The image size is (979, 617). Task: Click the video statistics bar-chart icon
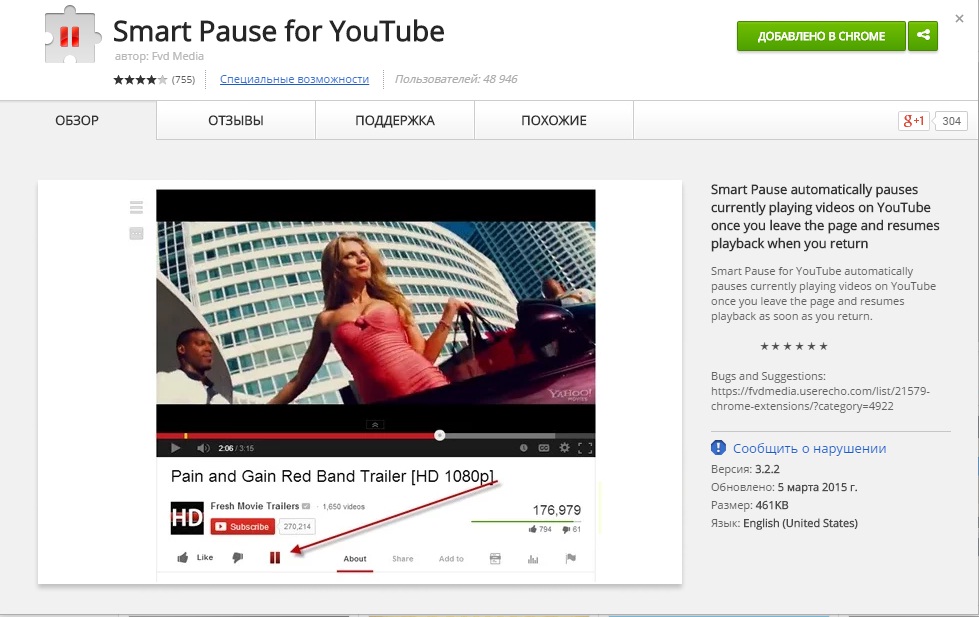tap(532, 558)
